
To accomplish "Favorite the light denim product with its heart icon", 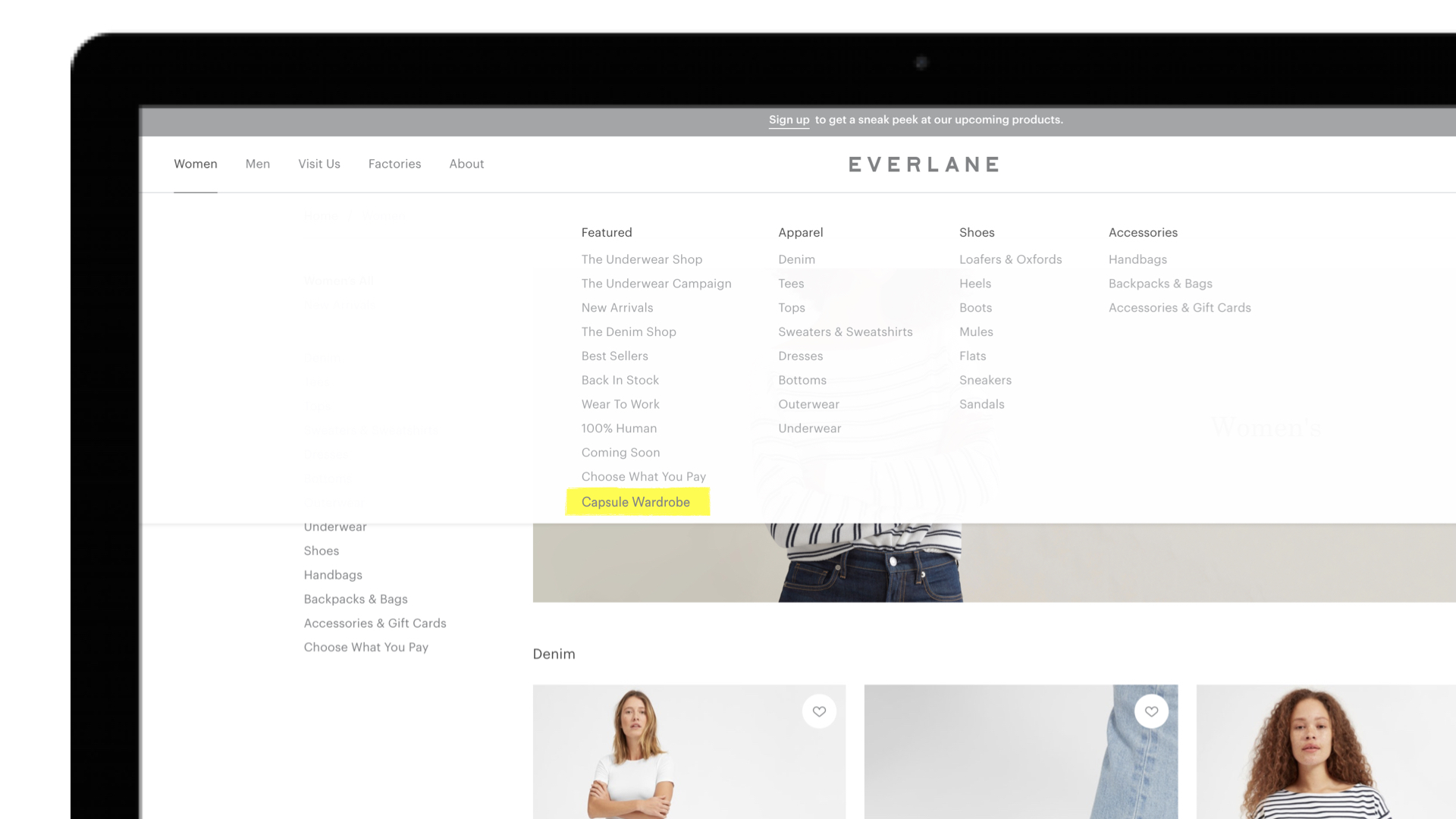I will [1151, 711].
